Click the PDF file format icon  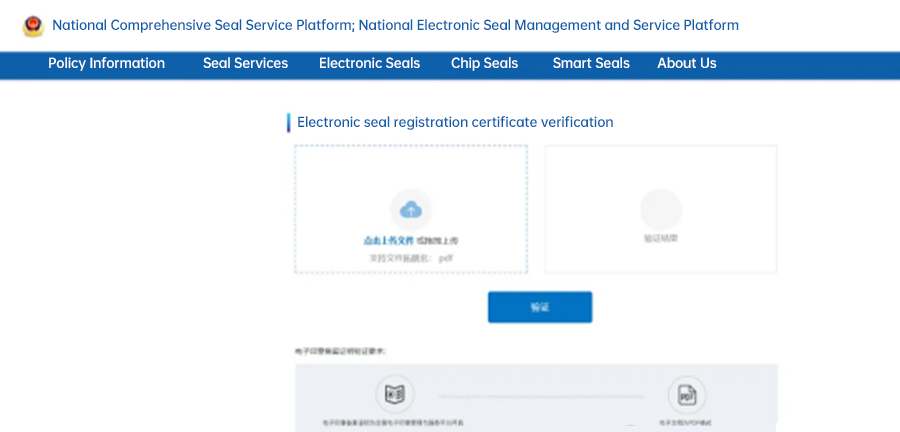tap(686, 393)
